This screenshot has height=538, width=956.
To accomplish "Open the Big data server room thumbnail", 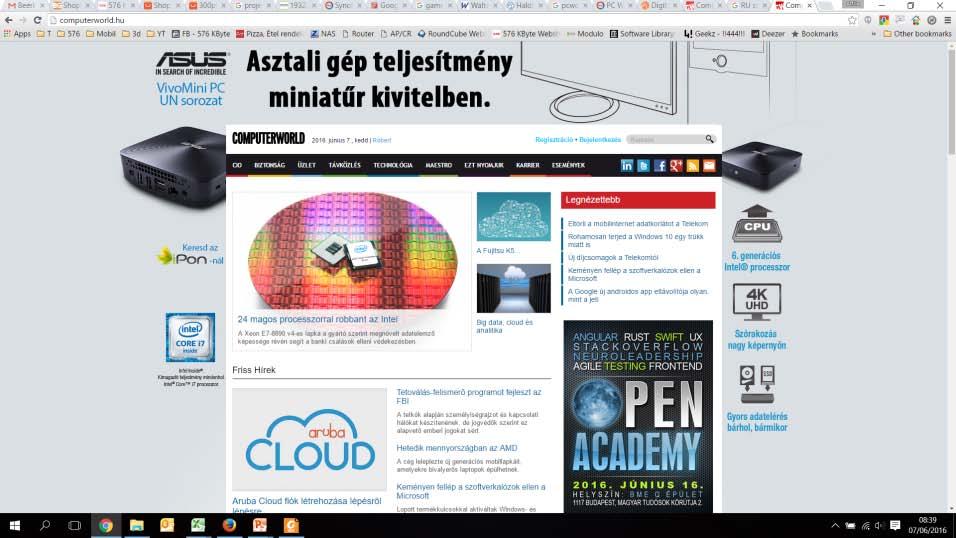I will pyautogui.click(x=513, y=289).
